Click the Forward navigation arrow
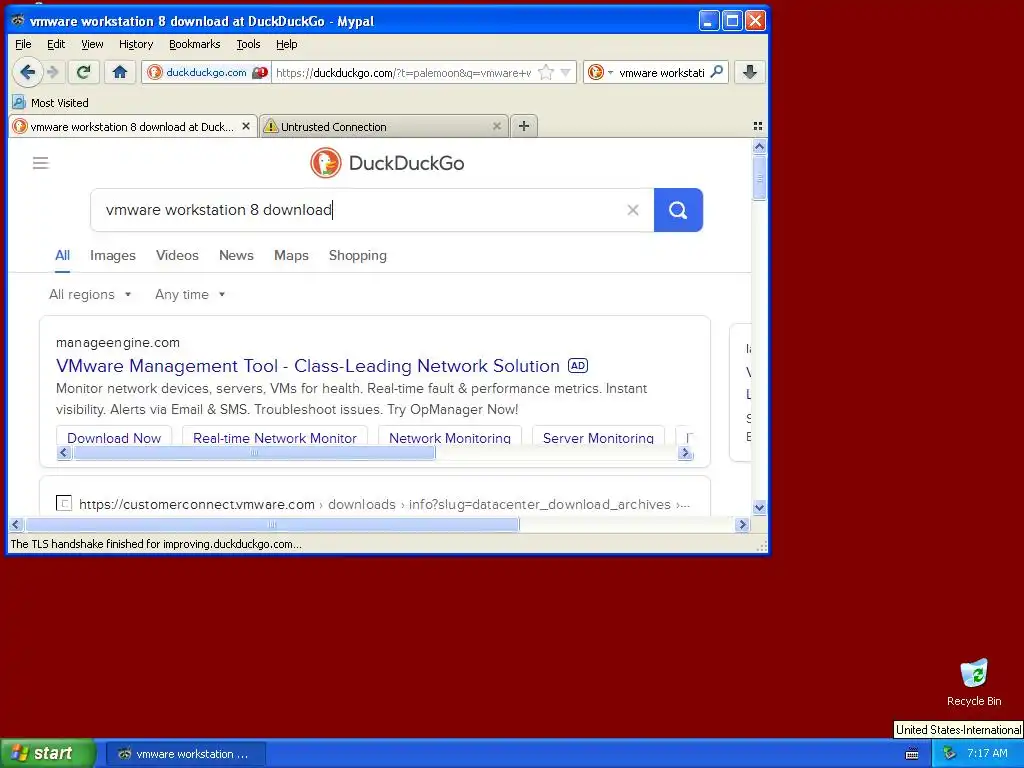The width and height of the screenshot is (1024, 768). click(x=53, y=72)
